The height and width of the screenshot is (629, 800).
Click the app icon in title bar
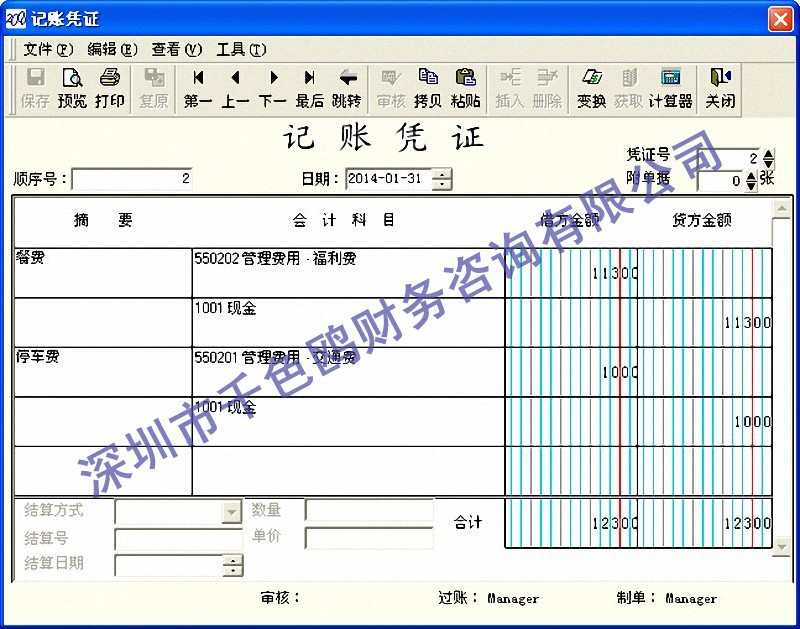pyautogui.click(x=15, y=19)
